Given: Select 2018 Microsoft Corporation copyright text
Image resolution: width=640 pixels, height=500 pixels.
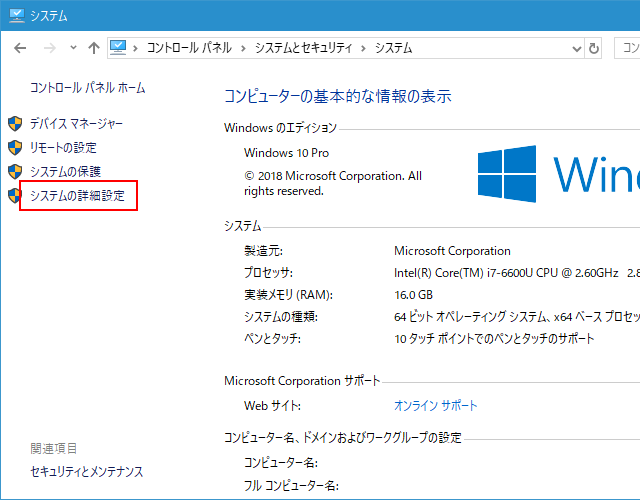Looking at the screenshot, I should pos(333,183).
